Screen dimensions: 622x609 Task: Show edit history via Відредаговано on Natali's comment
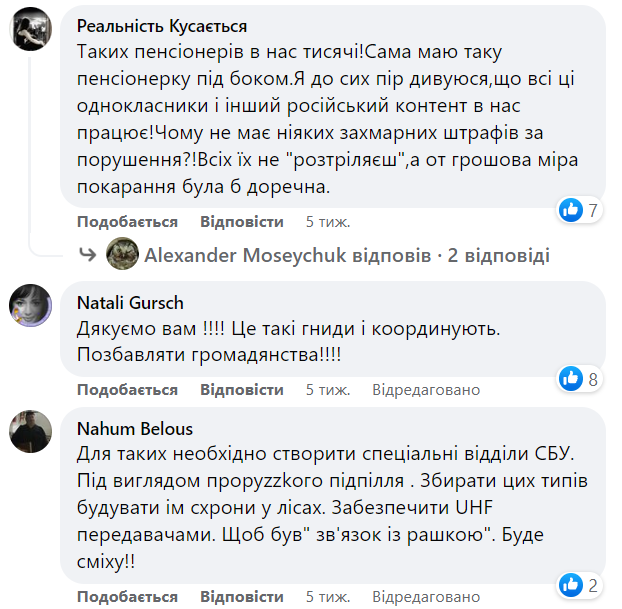coord(426,390)
